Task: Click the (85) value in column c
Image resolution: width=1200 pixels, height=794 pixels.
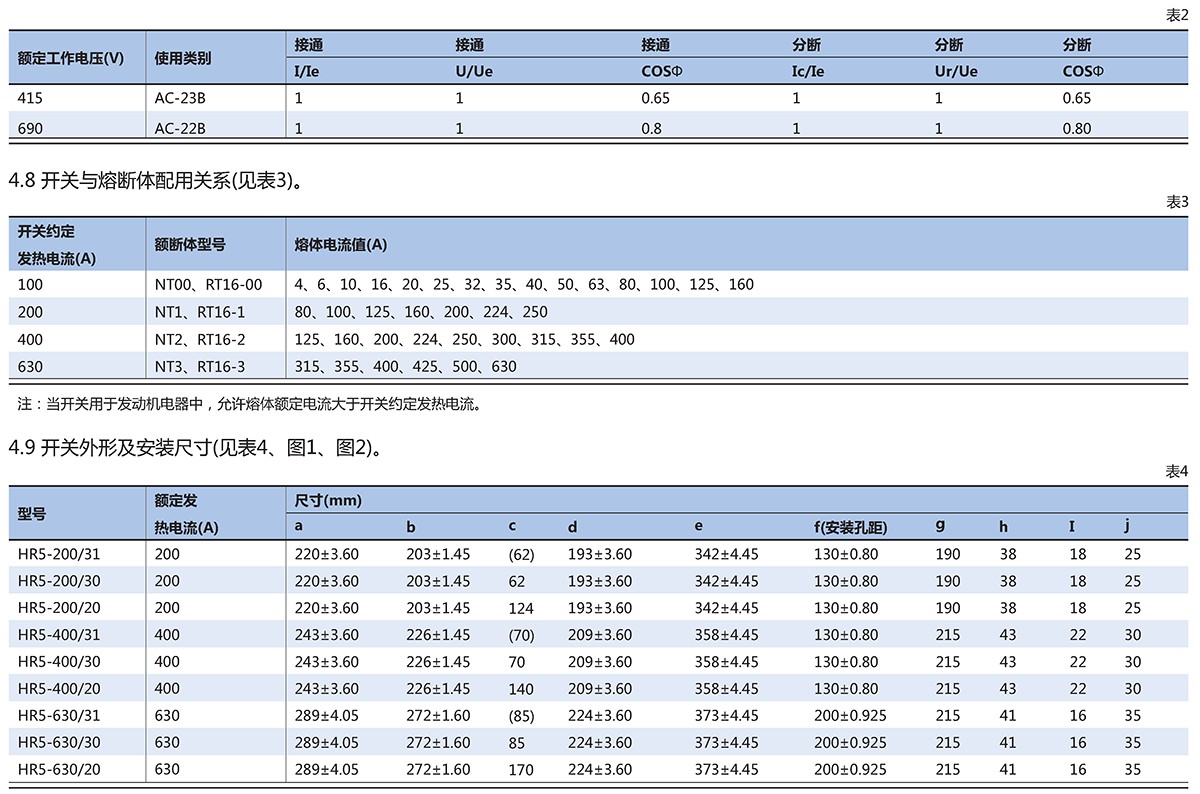Action: (x=521, y=716)
